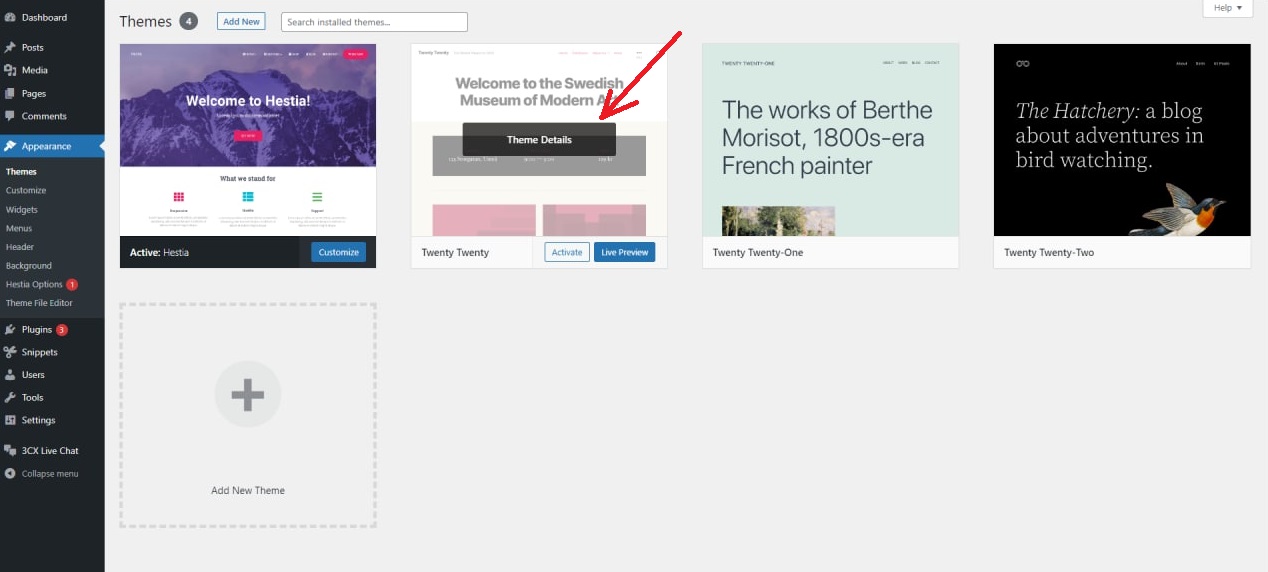Open the Twenty Twenty-Two theme thumbnail
1268x572 pixels.
[x=1122, y=140]
